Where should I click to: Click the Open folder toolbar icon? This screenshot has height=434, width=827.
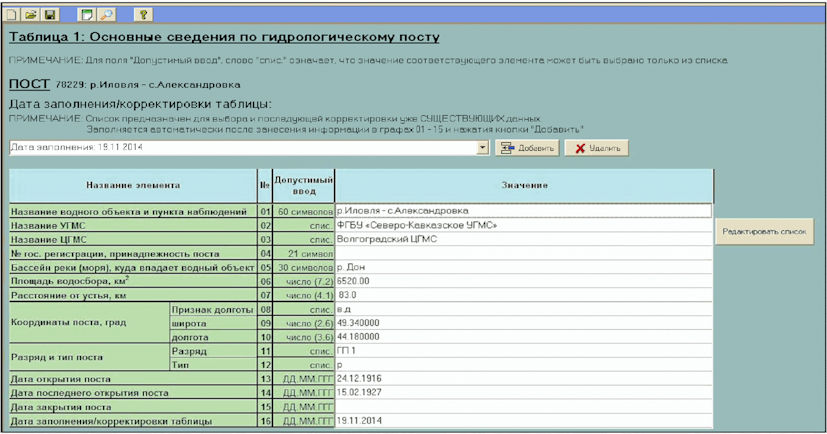point(30,15)
